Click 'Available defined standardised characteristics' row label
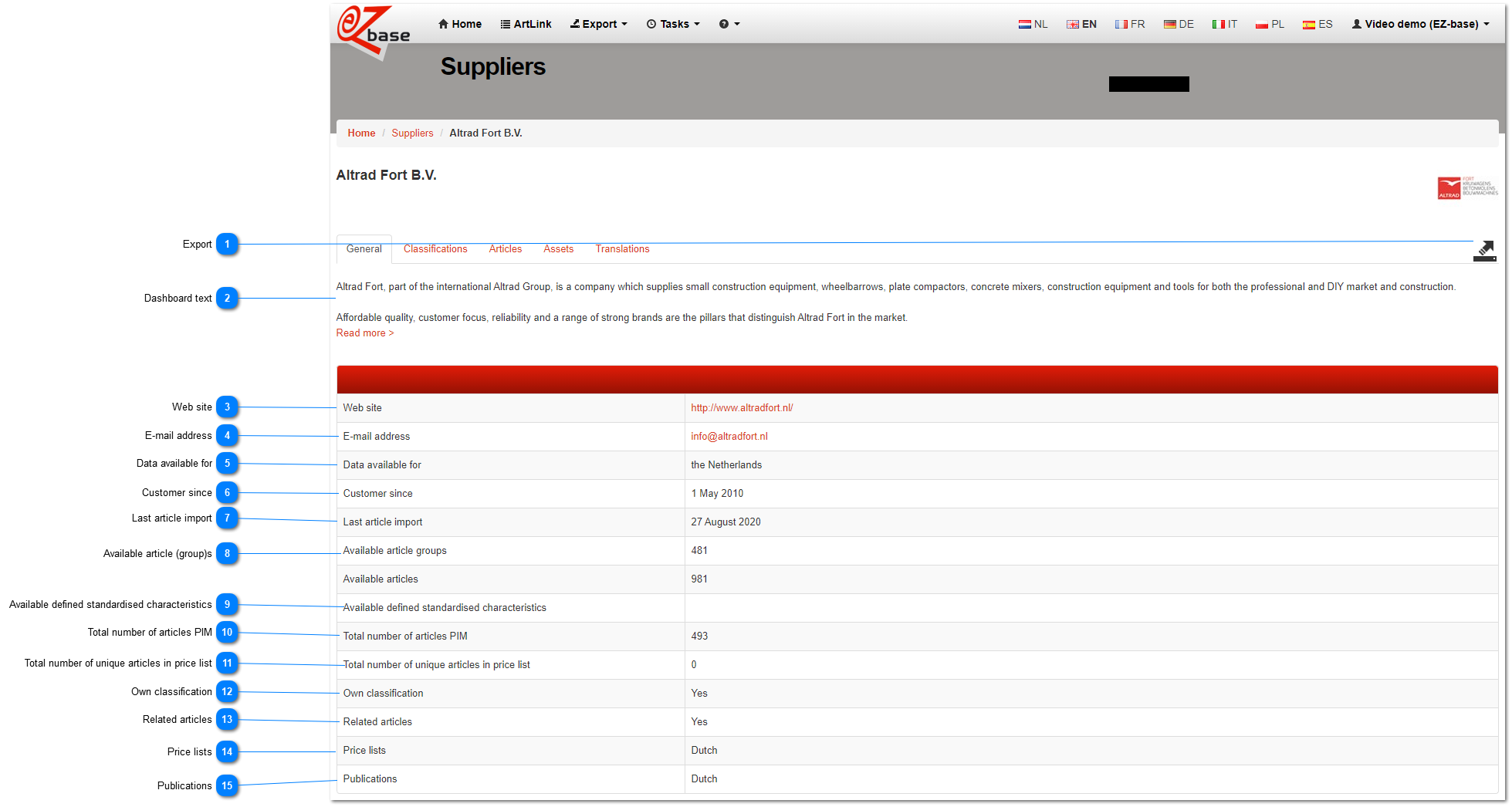The image size is (1512, 807). click(445, 608)
